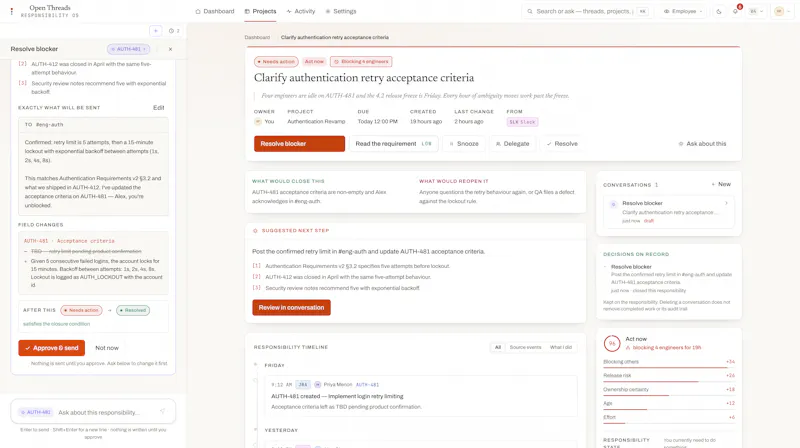Click the Age score row
800x448 pixels.
pos(669,404)
